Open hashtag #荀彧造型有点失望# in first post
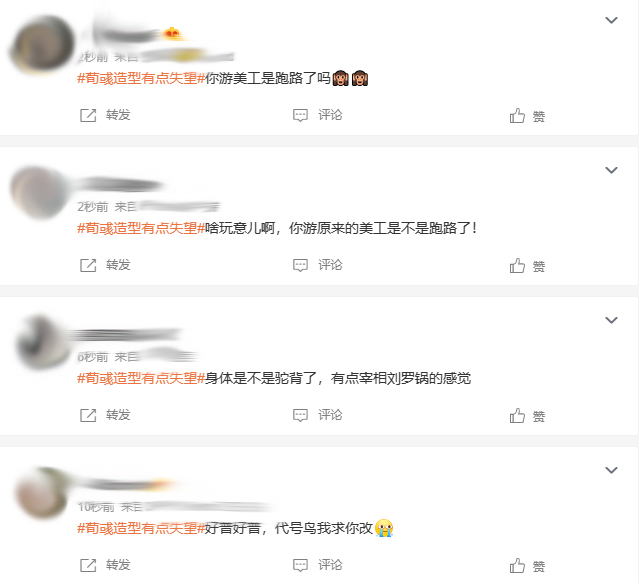The height and width of the screenshot is (583, 639). pos(141,78)
